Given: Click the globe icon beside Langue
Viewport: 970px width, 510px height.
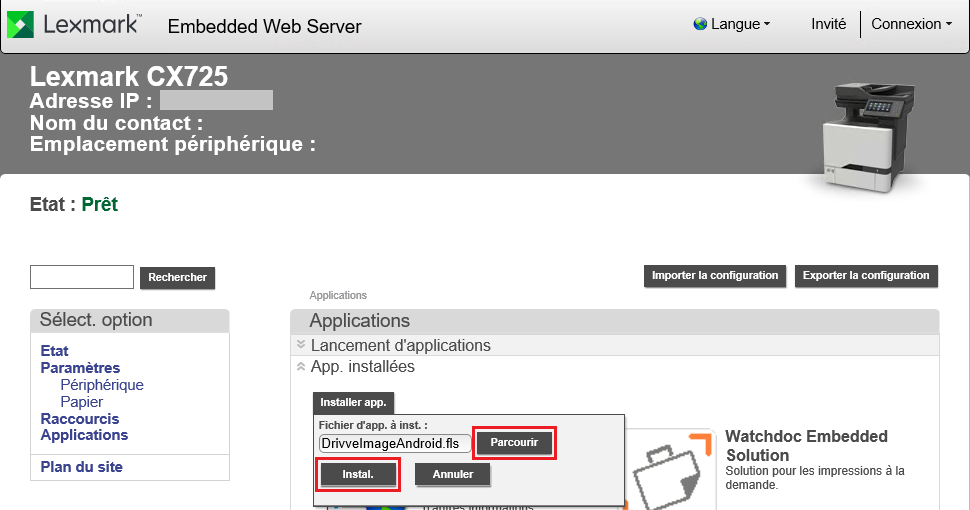Looking at the screenshot, I should (x=699, y=24).
